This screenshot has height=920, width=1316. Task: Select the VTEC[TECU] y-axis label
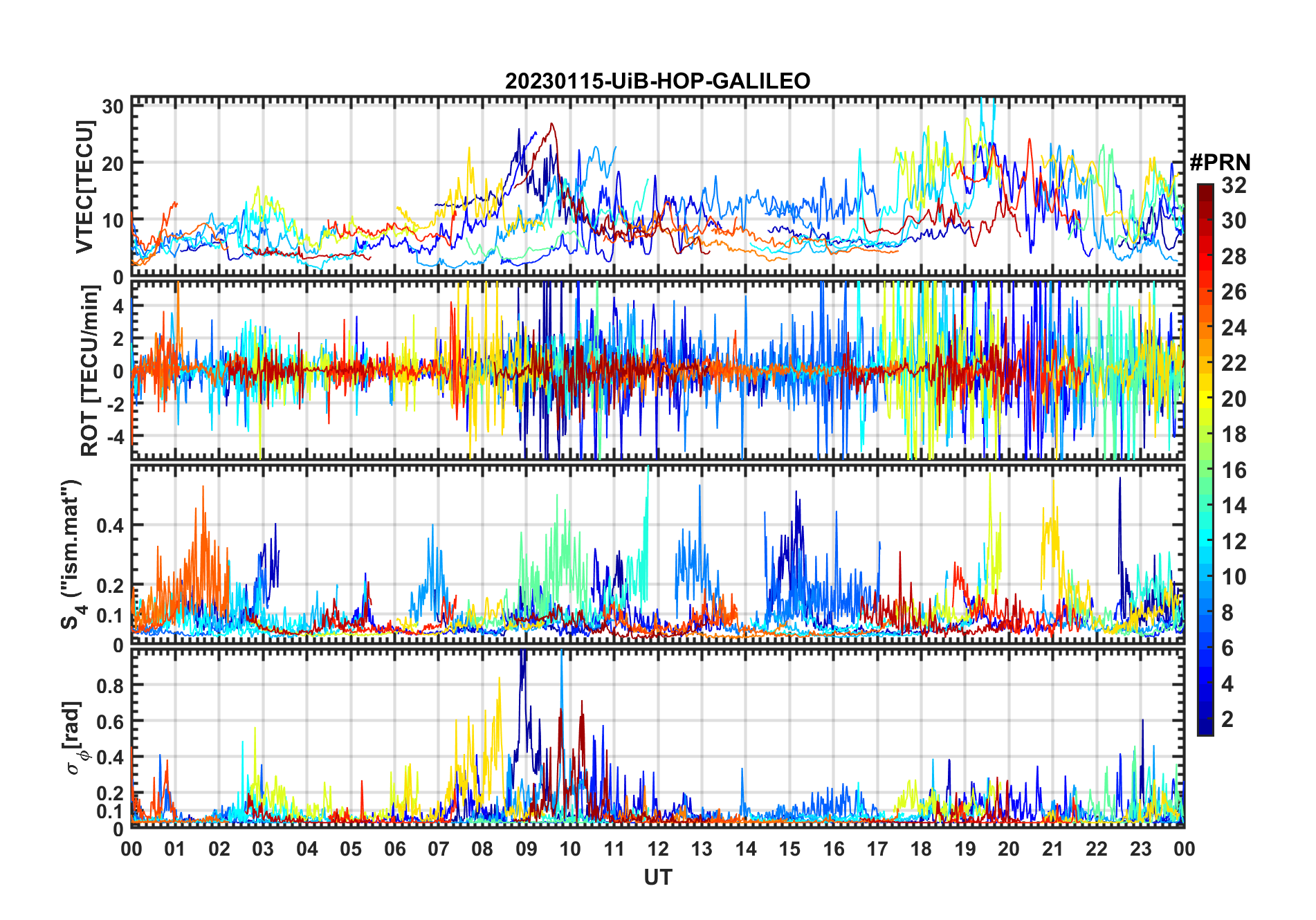tap(84, 187)
